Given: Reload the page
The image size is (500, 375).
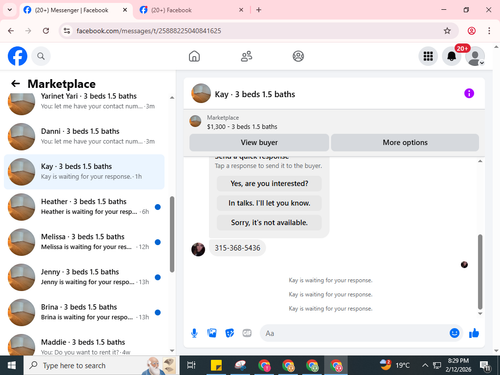Looking at the screenshot, I should [46, 31].
